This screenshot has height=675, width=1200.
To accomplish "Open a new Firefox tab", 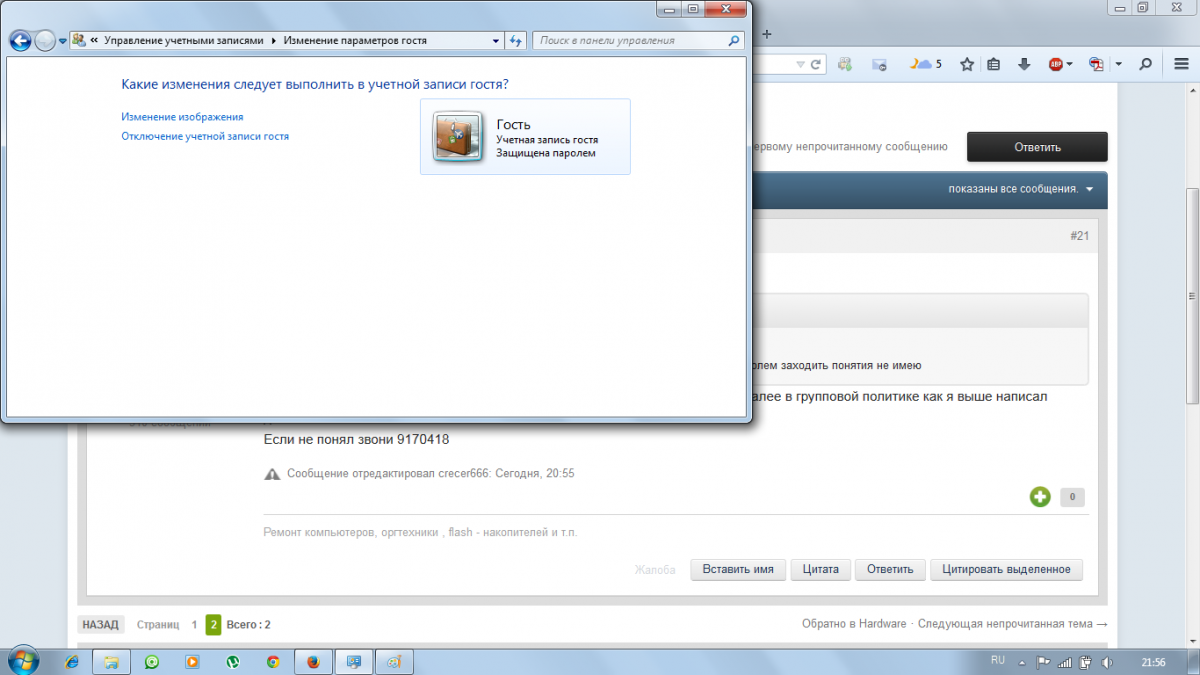I will [x=767, y=33].
